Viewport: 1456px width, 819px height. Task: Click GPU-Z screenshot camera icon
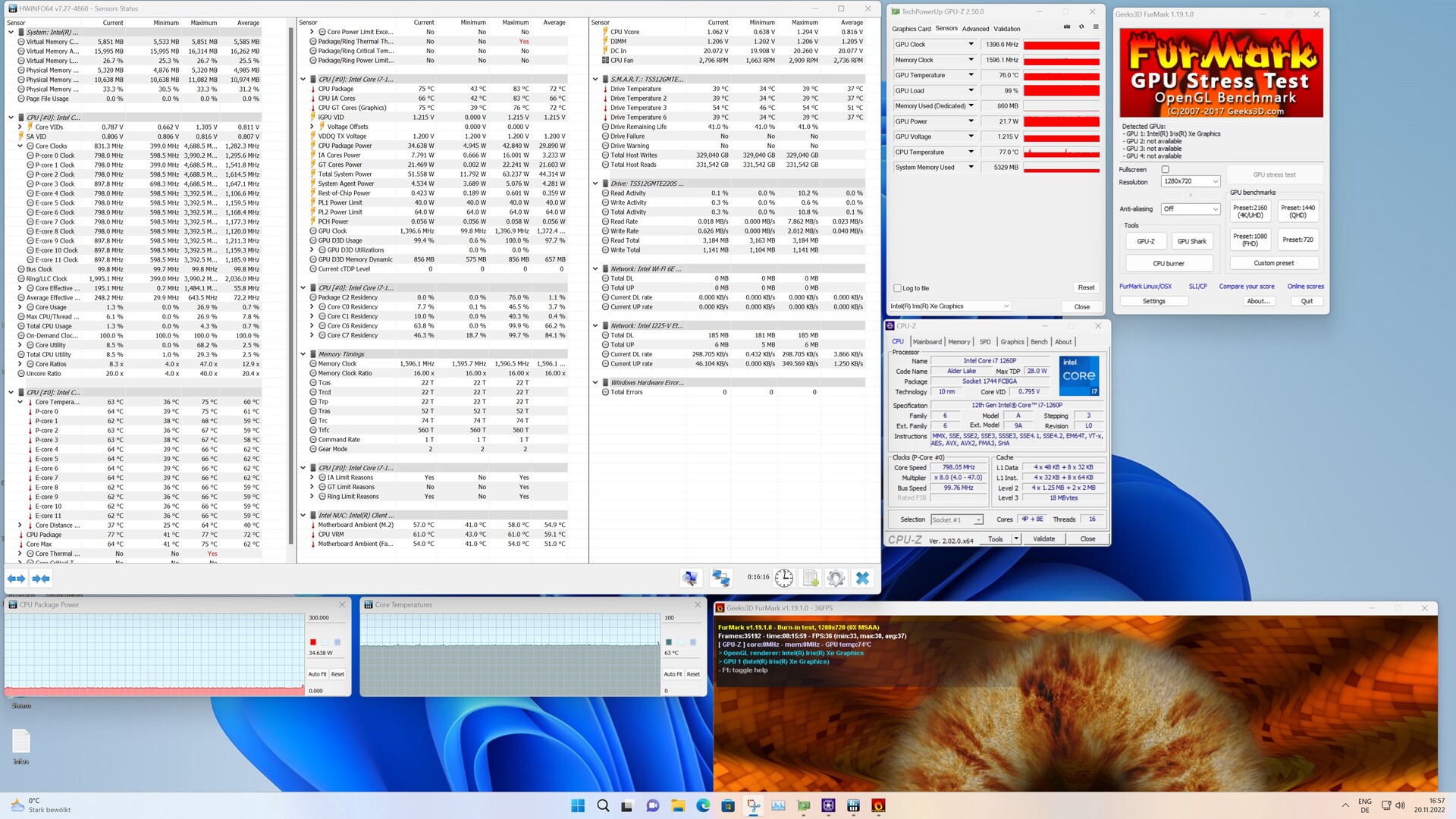1067,27
